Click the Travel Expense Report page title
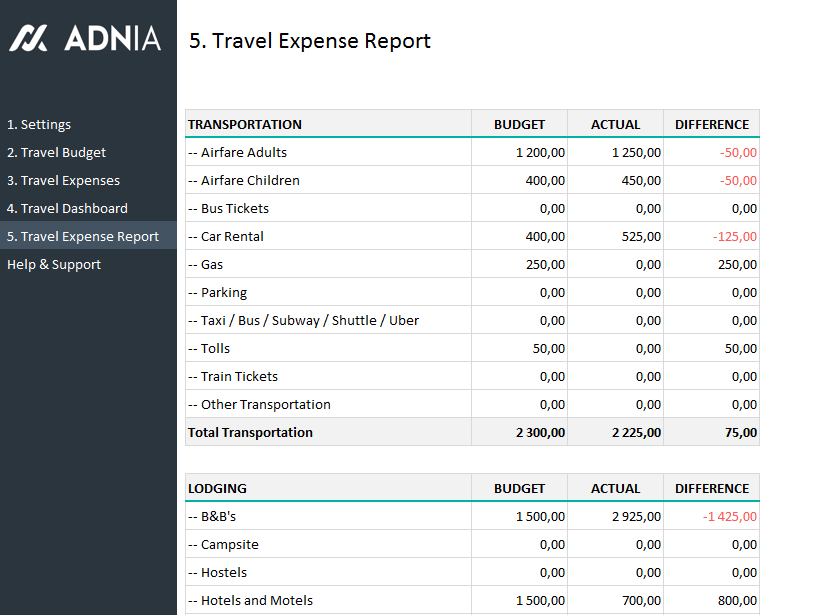The width and height of the screenshot is (827, 616). point(309,41)
